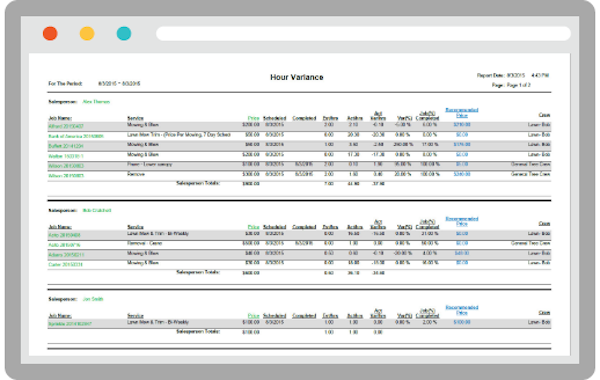This screenshot has width=600, height=380.
Task: Click Job Name header in Alex Thomas section
Action: (60, 118)
